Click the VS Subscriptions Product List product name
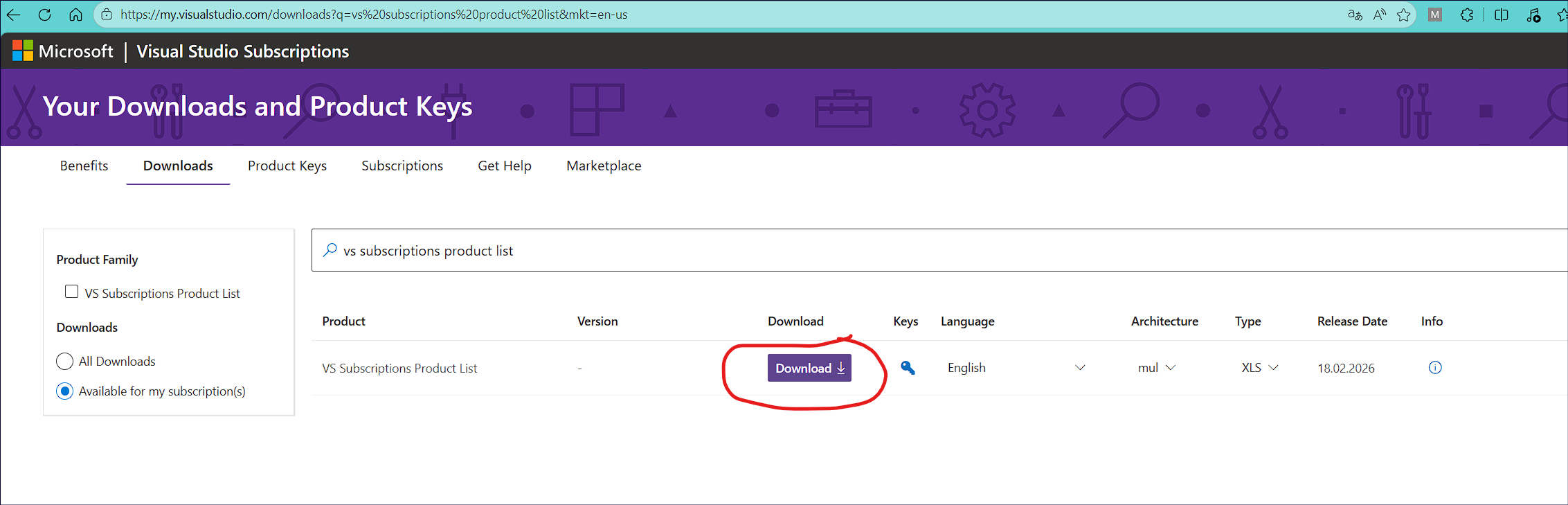The height and width of the screenshot is (505, 1568). pos(399,369)
